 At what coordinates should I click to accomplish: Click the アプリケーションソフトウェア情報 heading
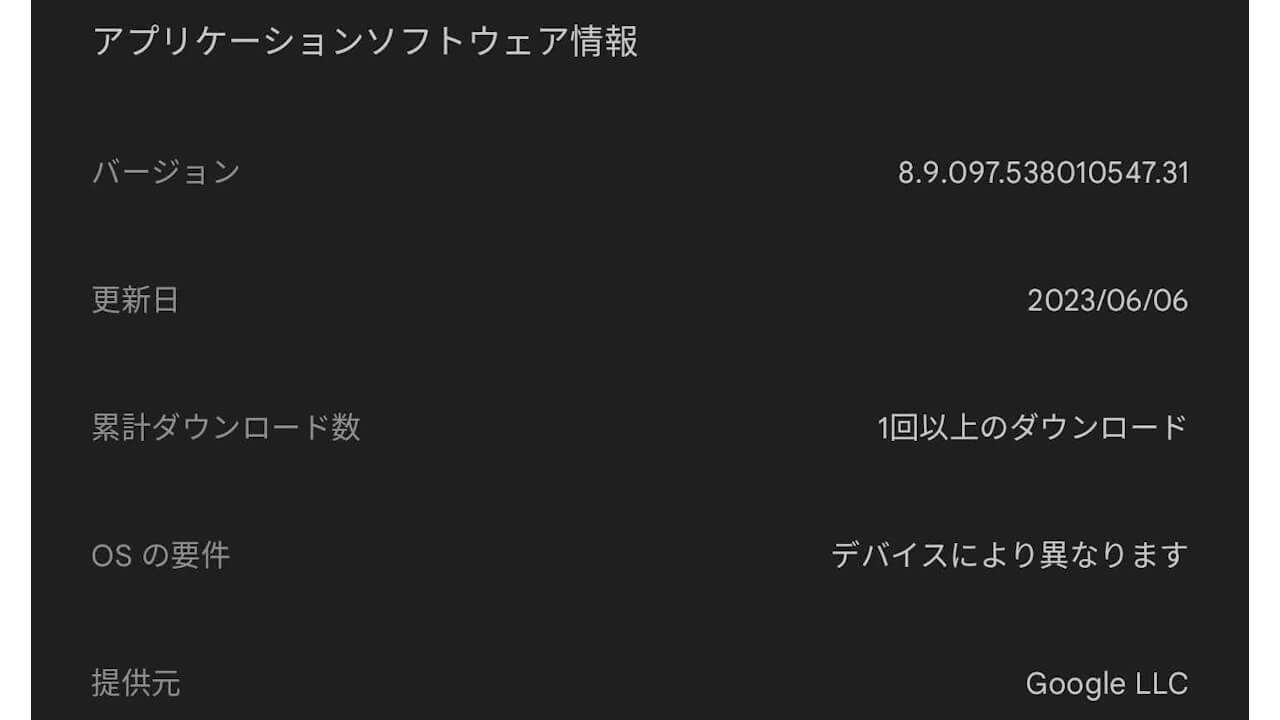(365, 43)
